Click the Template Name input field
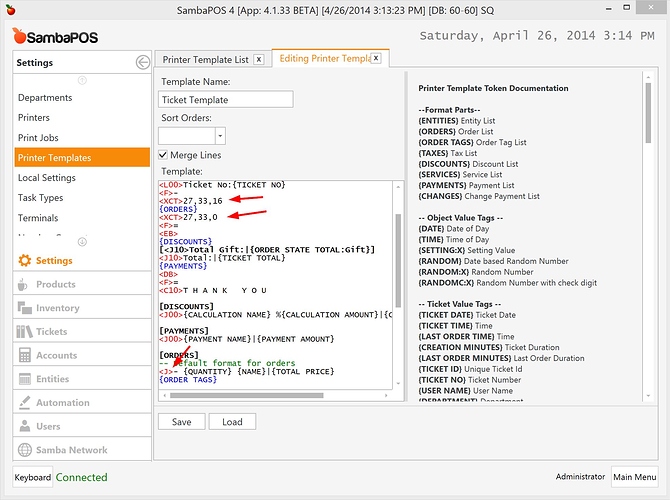The width and height of the screenshot is (670, 500). [226, 99]
